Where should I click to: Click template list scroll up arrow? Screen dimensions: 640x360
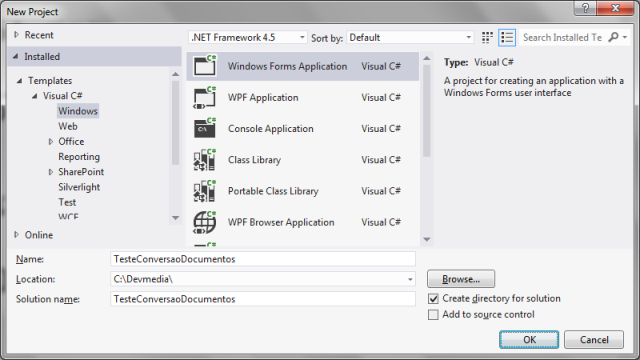pyautogui.click(x=427, y=58)
